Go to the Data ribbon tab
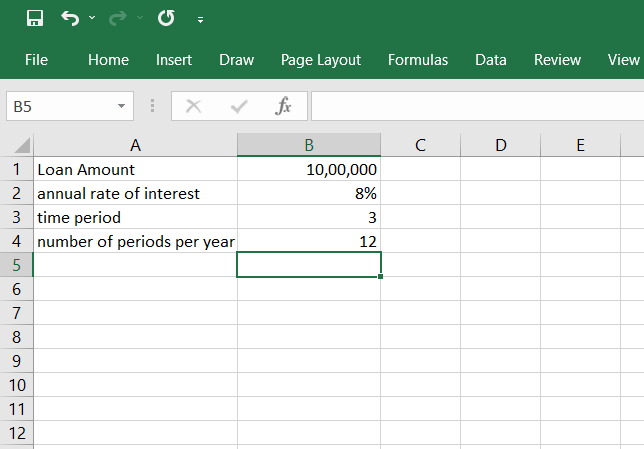644x449 pixels. [x=491, y=60]
